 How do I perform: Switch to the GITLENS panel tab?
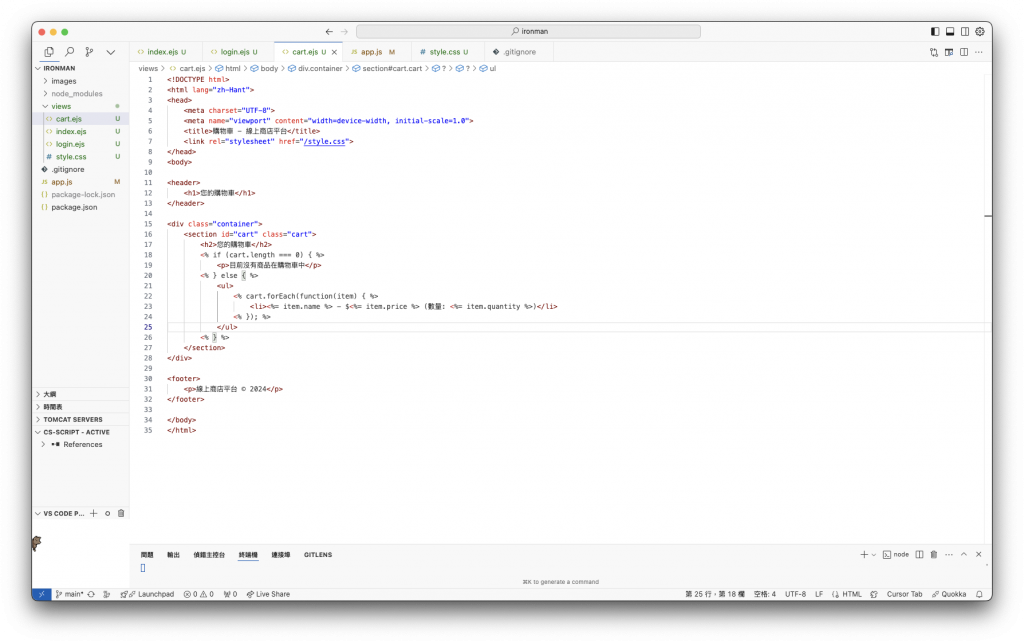click(x=318, y=555)
